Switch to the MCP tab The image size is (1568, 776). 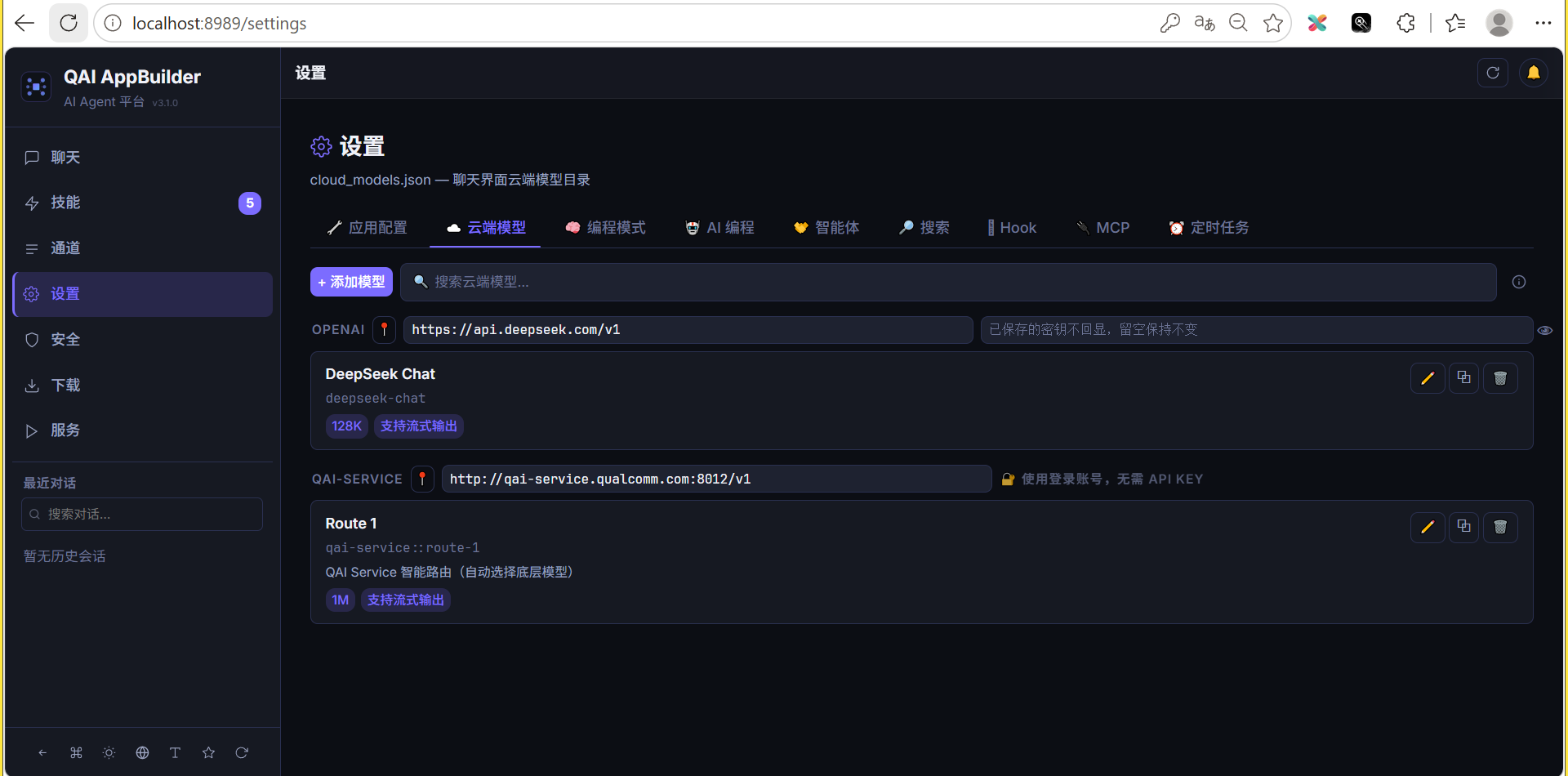[x=1102, y=228]
